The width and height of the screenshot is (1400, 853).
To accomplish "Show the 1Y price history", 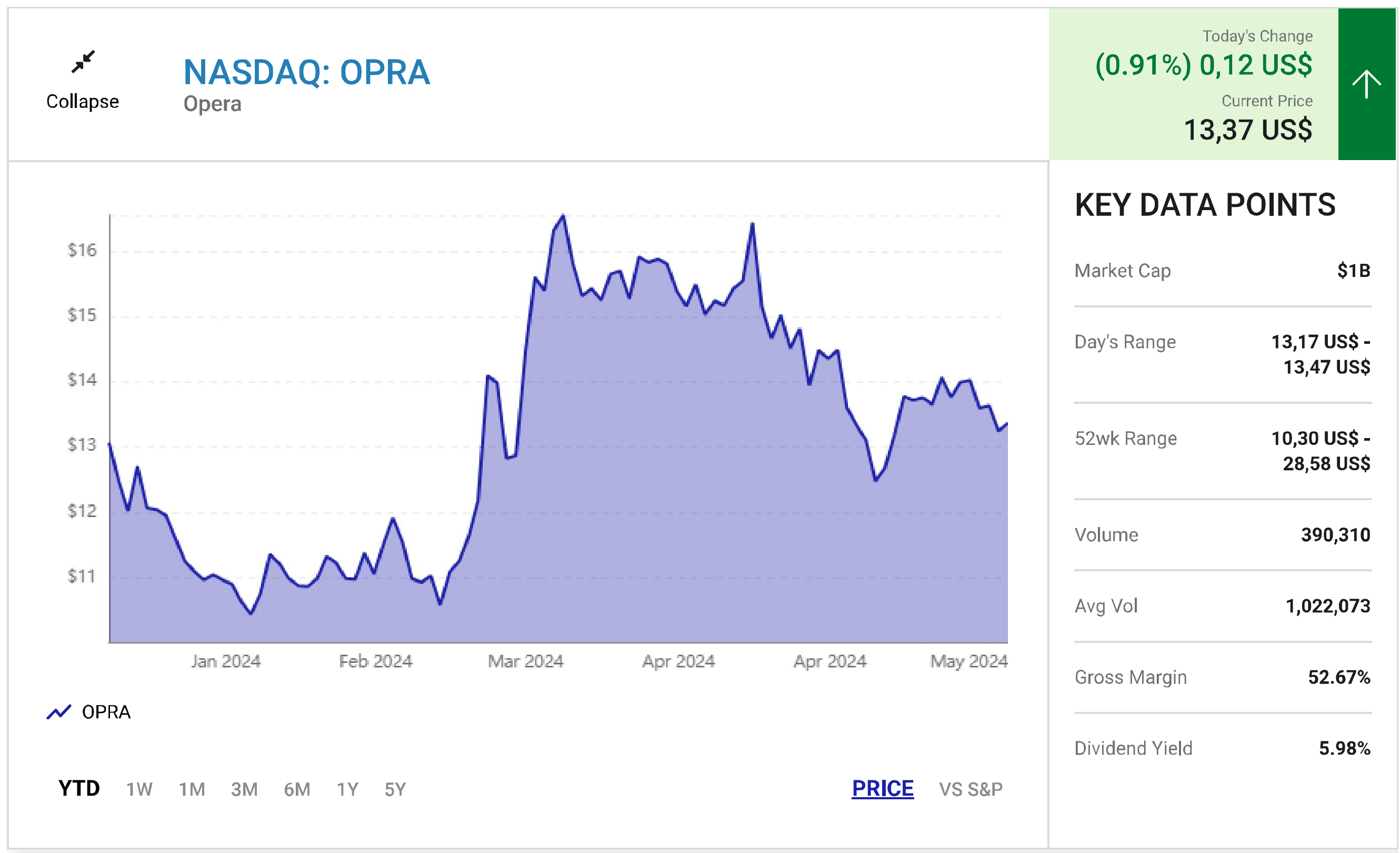I will coord(347,789).
